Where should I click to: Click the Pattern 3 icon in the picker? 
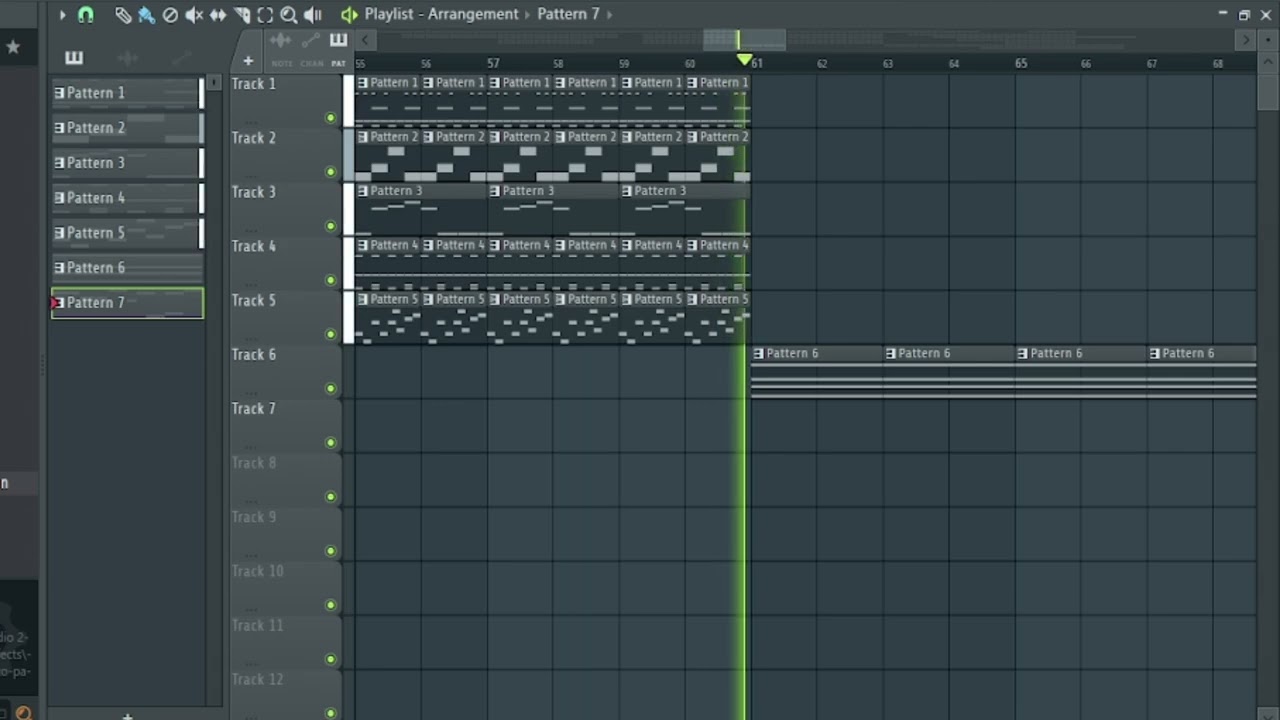59,163
